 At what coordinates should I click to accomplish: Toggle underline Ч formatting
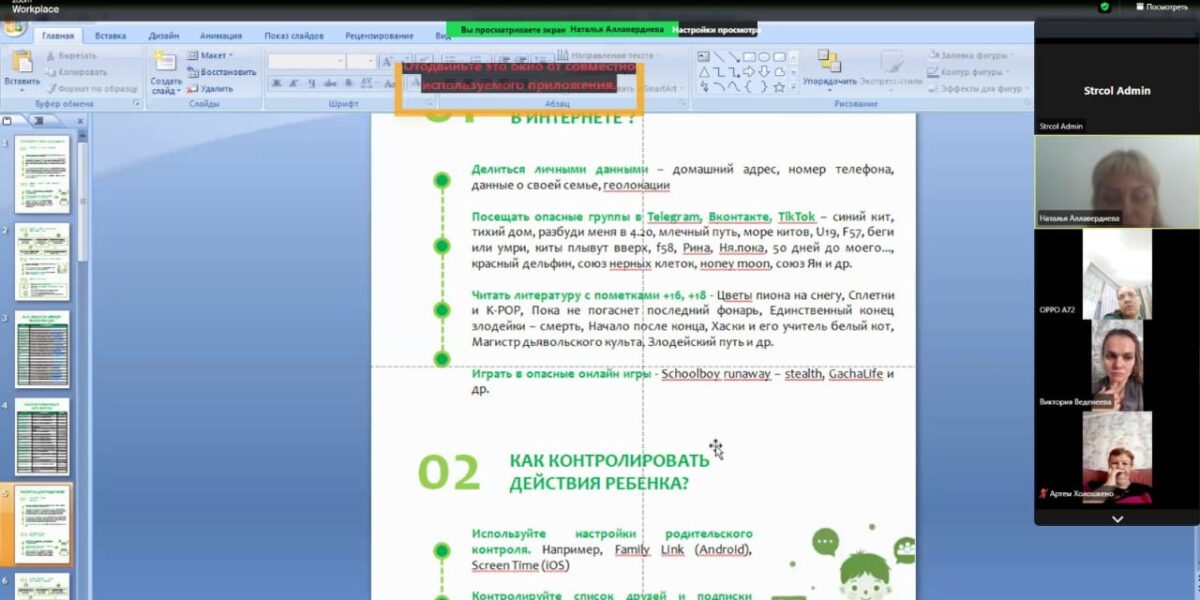(x=312, y=83)
